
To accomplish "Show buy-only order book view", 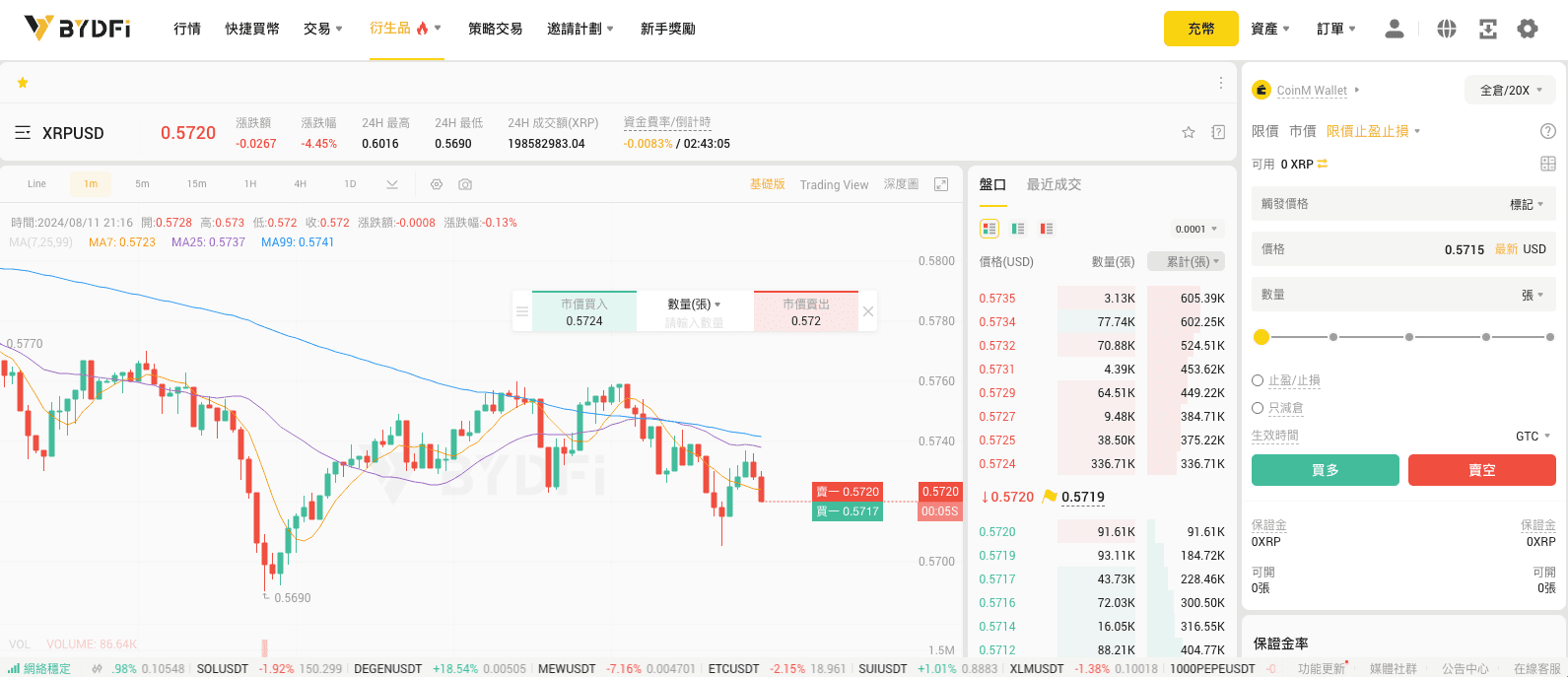I will pyautogui.click(x=1018, y=229).
